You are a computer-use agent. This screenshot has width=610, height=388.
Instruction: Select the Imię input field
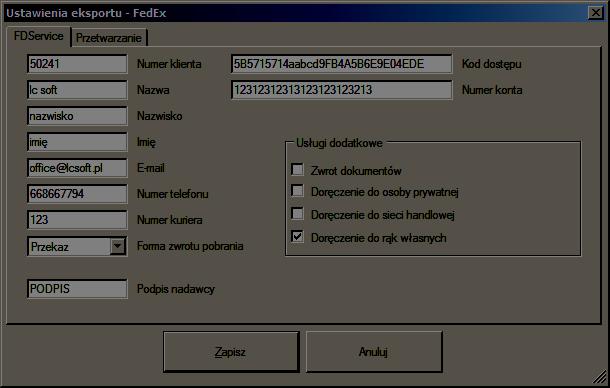tap(77, 142)
